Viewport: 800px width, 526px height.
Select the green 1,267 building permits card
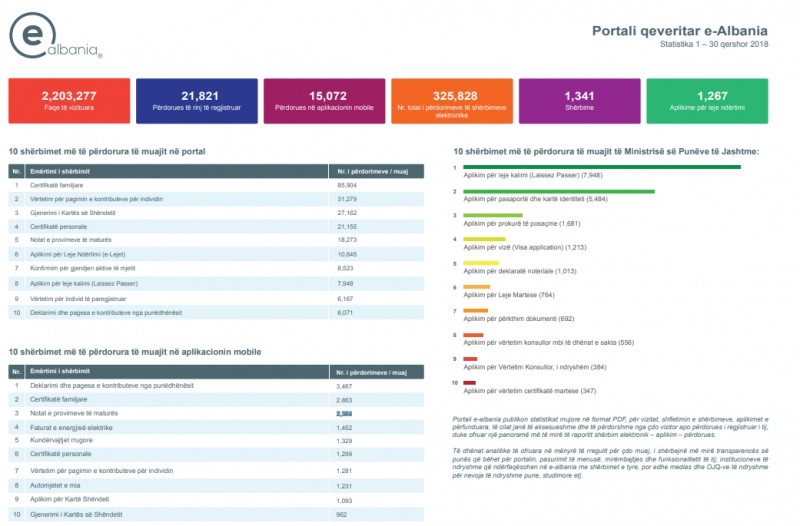707,101
